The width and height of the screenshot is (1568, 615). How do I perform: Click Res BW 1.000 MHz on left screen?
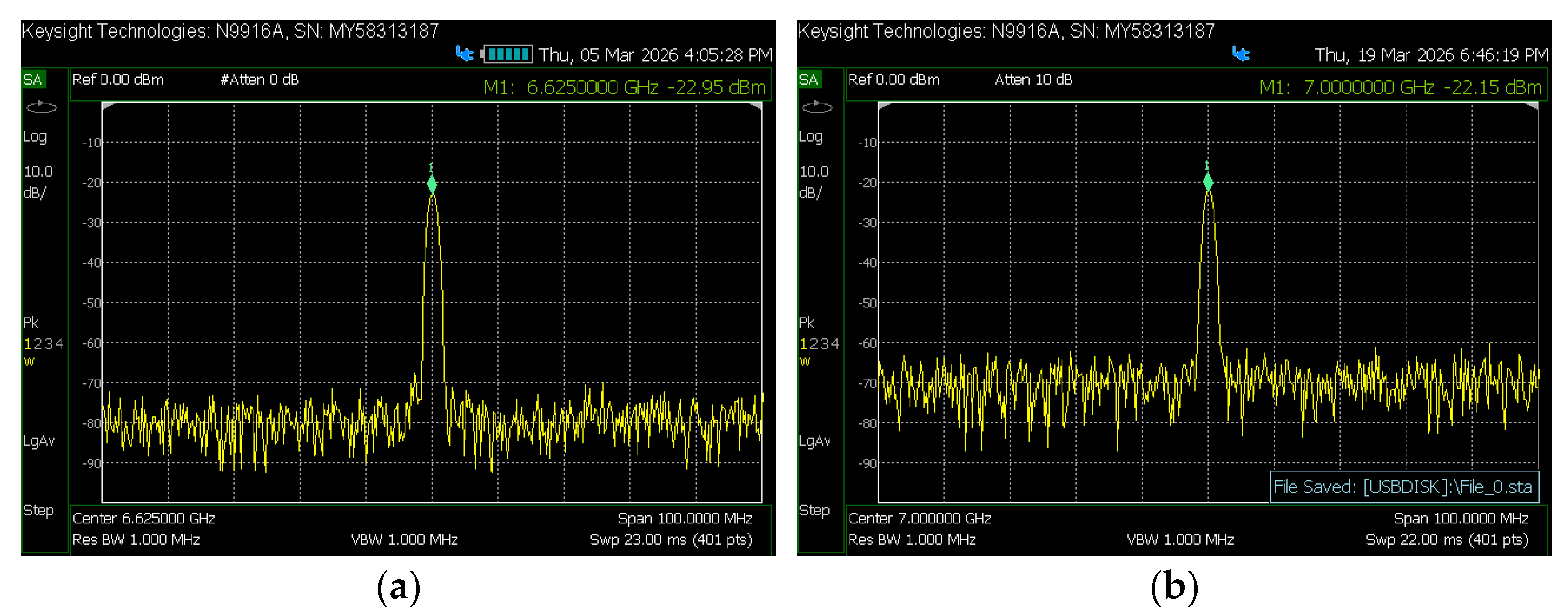136,540
